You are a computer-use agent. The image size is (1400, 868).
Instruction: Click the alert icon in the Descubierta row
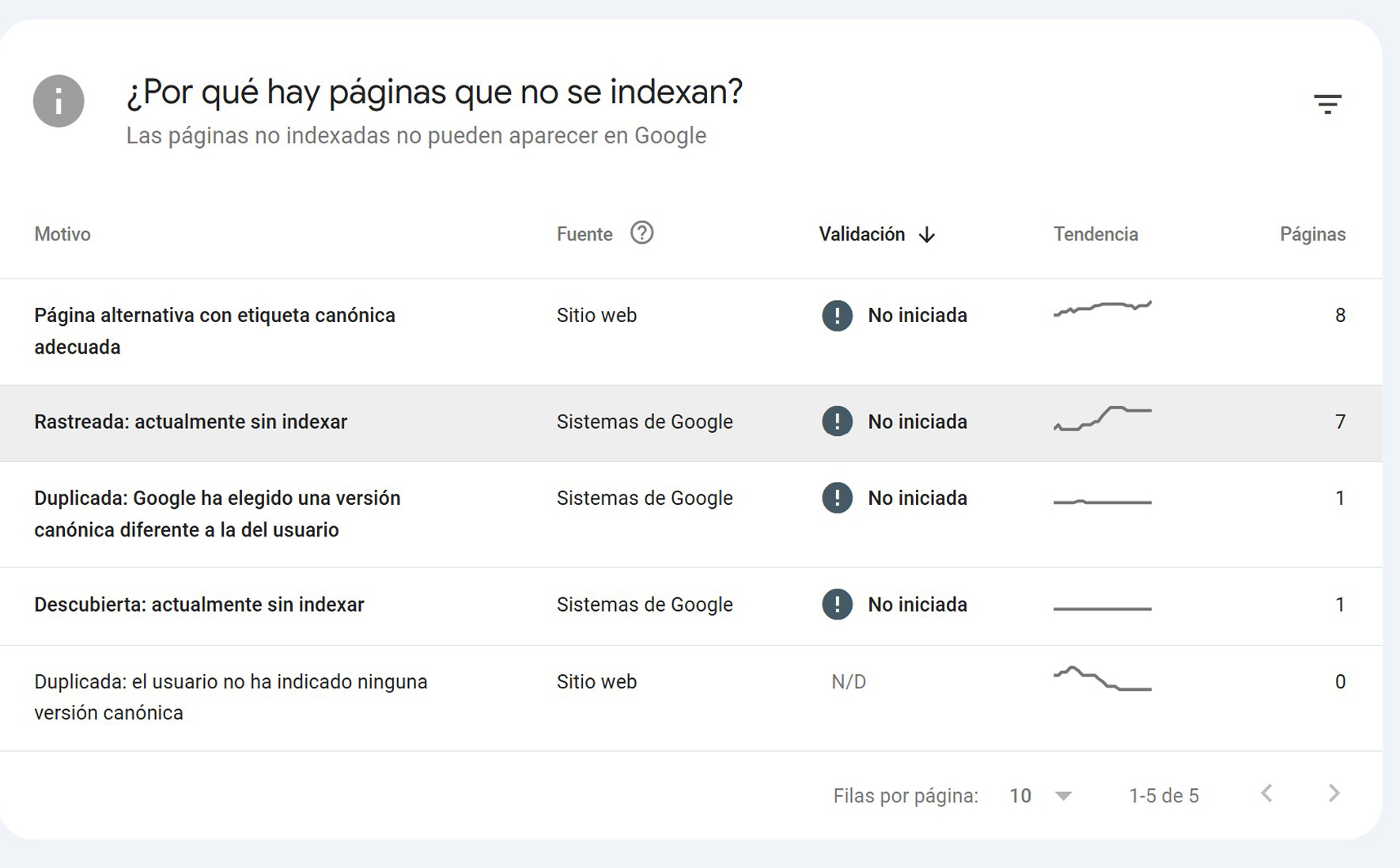coord(837,605)
